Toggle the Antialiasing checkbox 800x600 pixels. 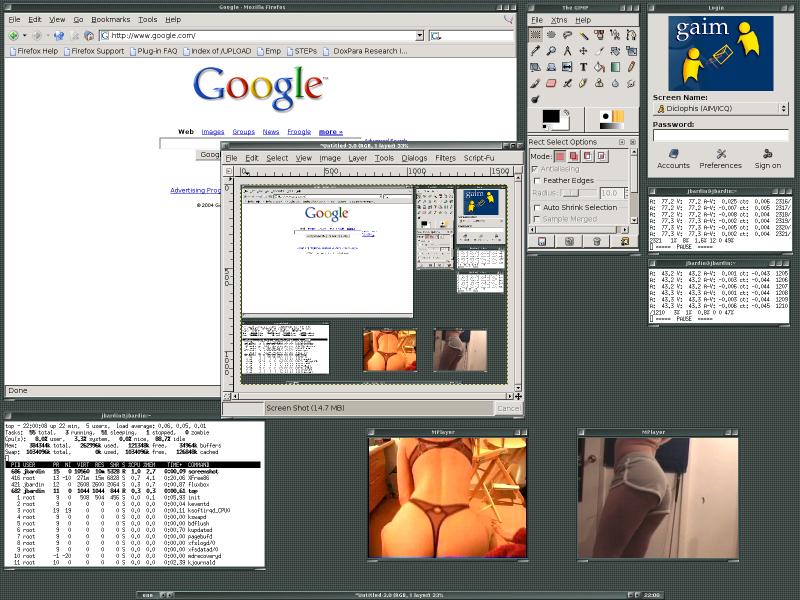coord(536,169)
